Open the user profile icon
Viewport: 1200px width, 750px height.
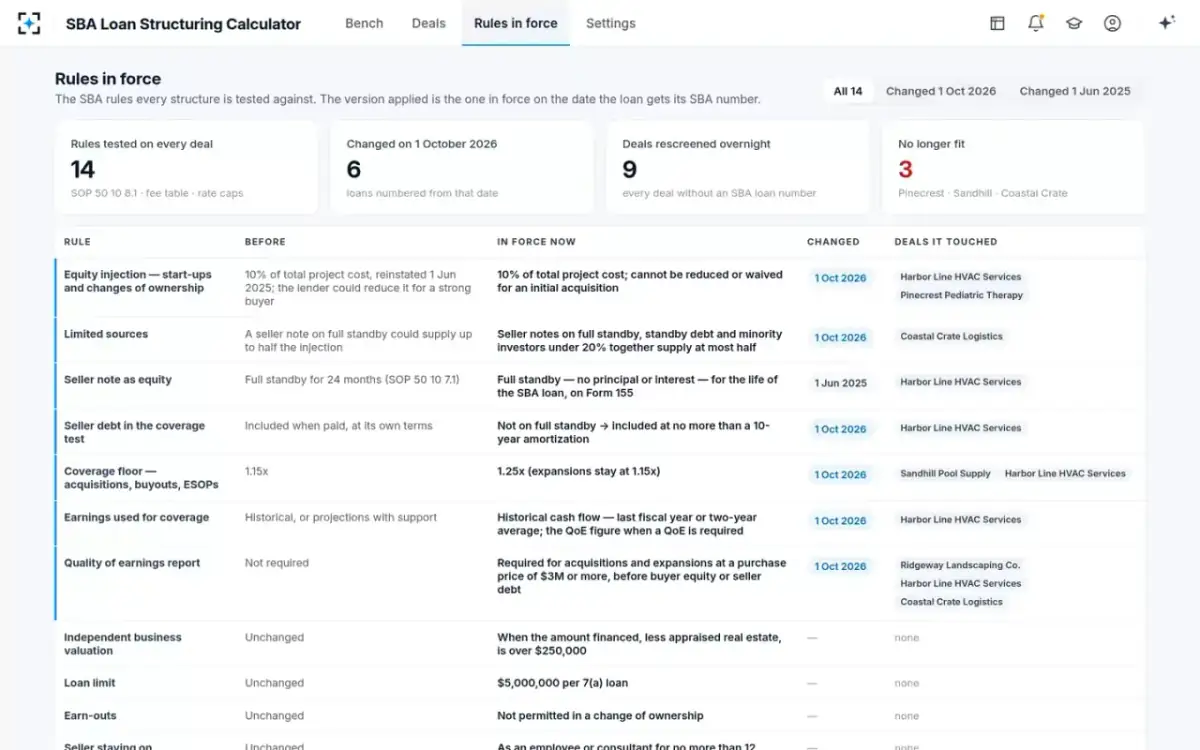click(x=1112, y=23)
